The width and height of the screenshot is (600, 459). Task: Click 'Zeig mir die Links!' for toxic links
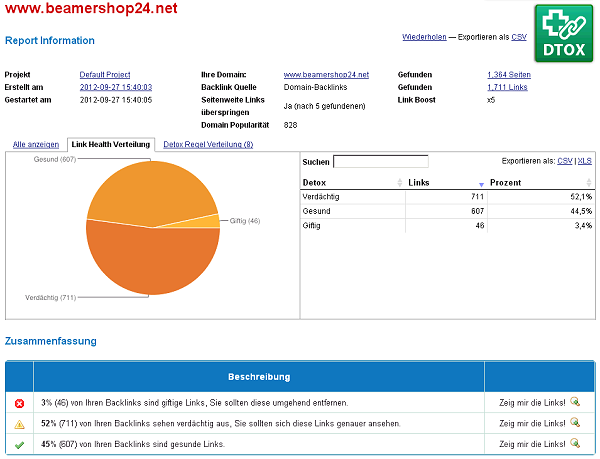532,403
